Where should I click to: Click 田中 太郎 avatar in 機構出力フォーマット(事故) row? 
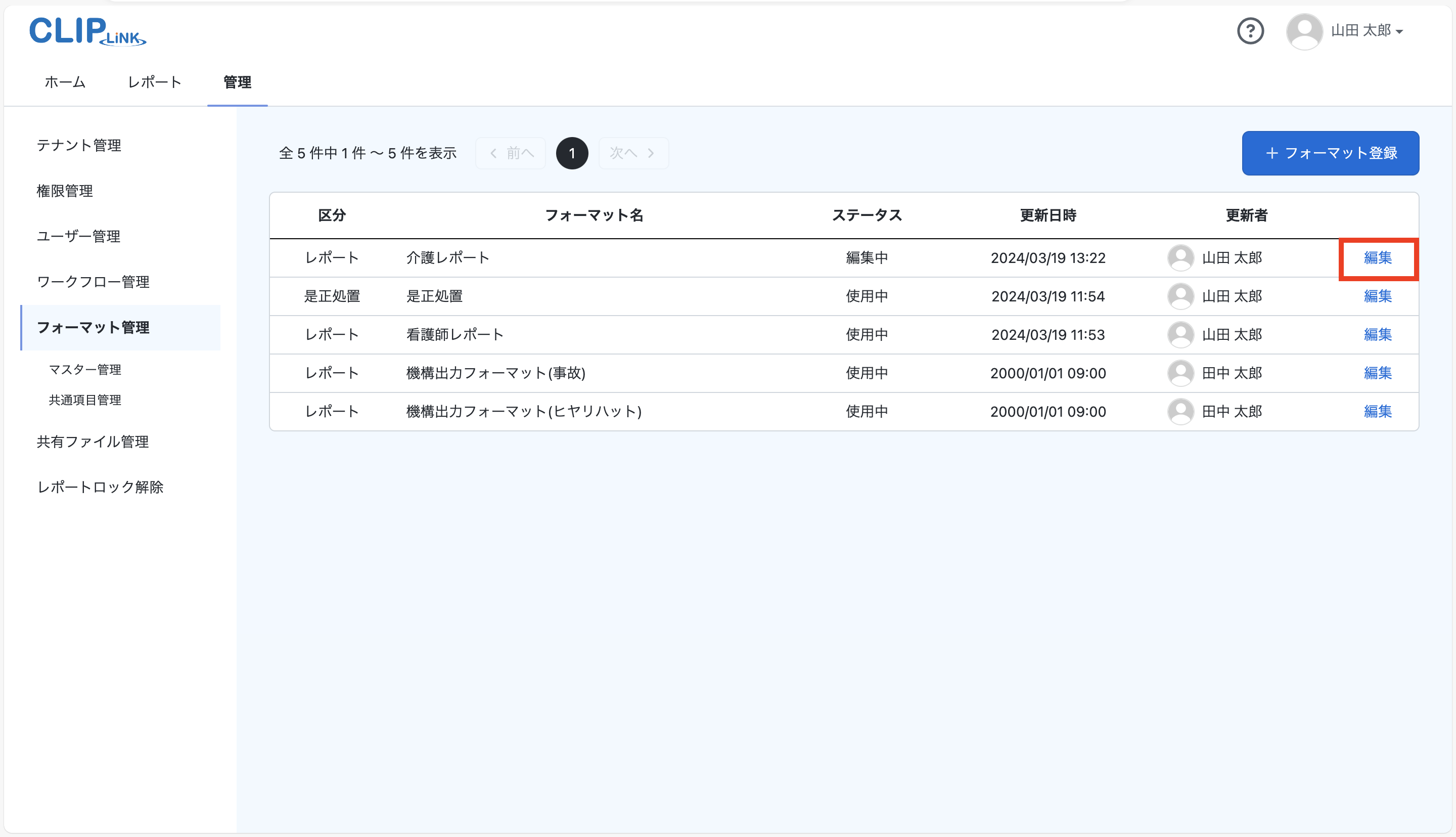pyautogui.click(x=1180, y=373)
